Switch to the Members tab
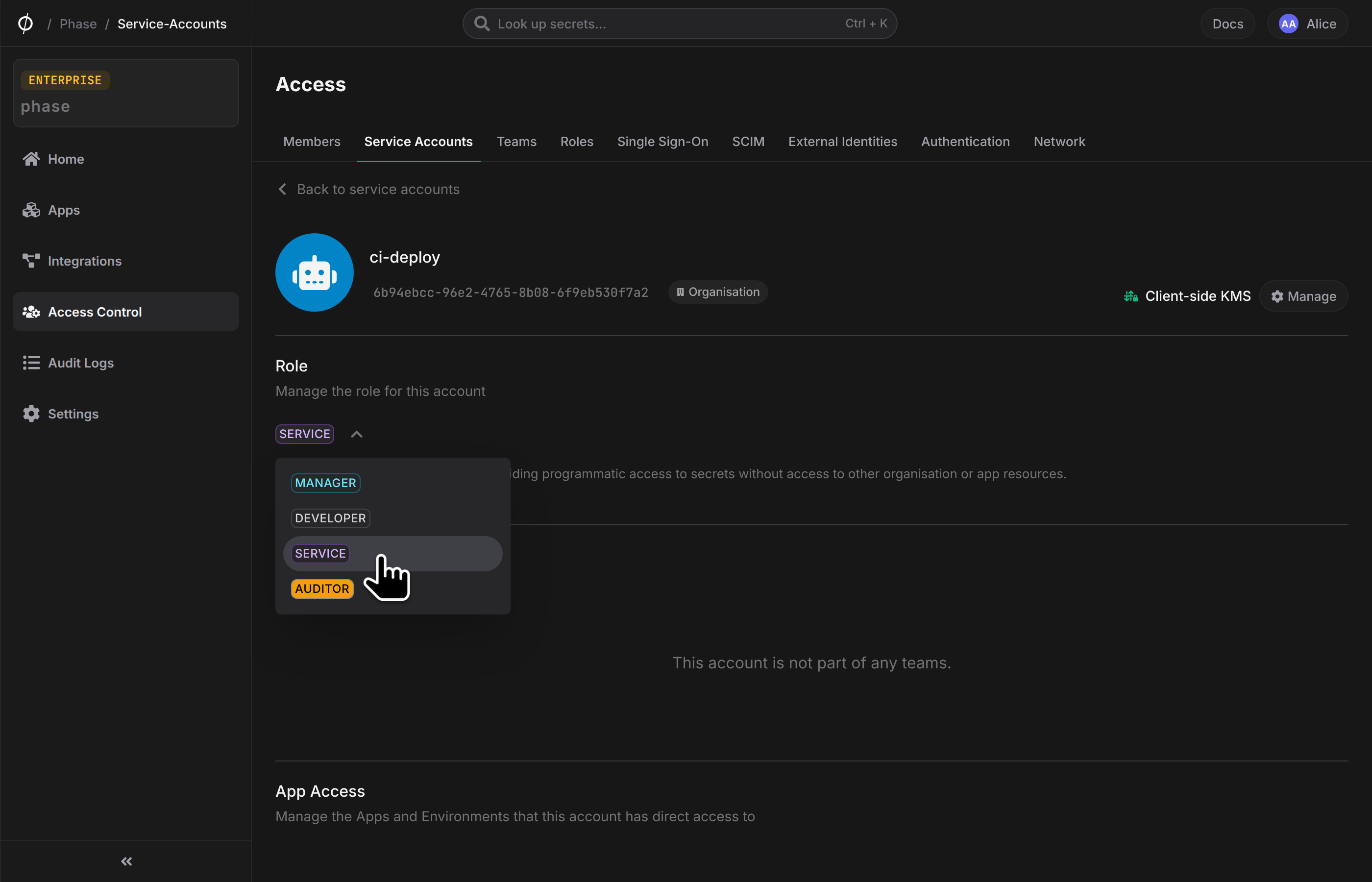 point(312,142)
